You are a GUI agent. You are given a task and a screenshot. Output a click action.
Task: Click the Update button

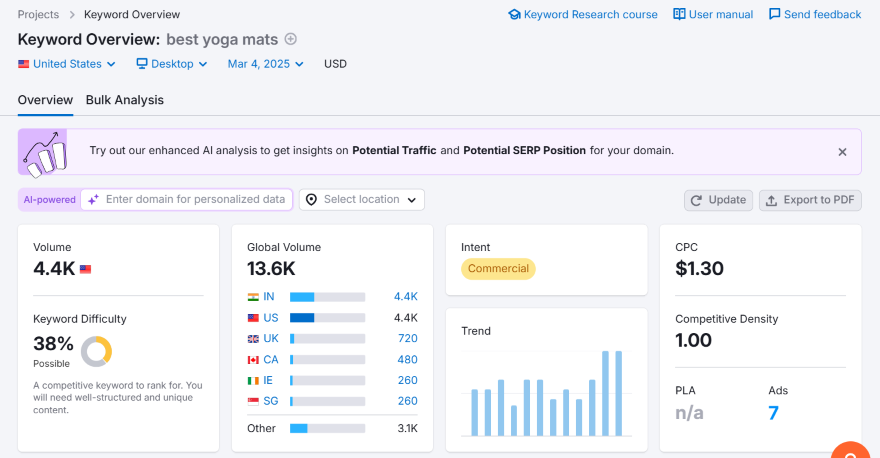718,200
